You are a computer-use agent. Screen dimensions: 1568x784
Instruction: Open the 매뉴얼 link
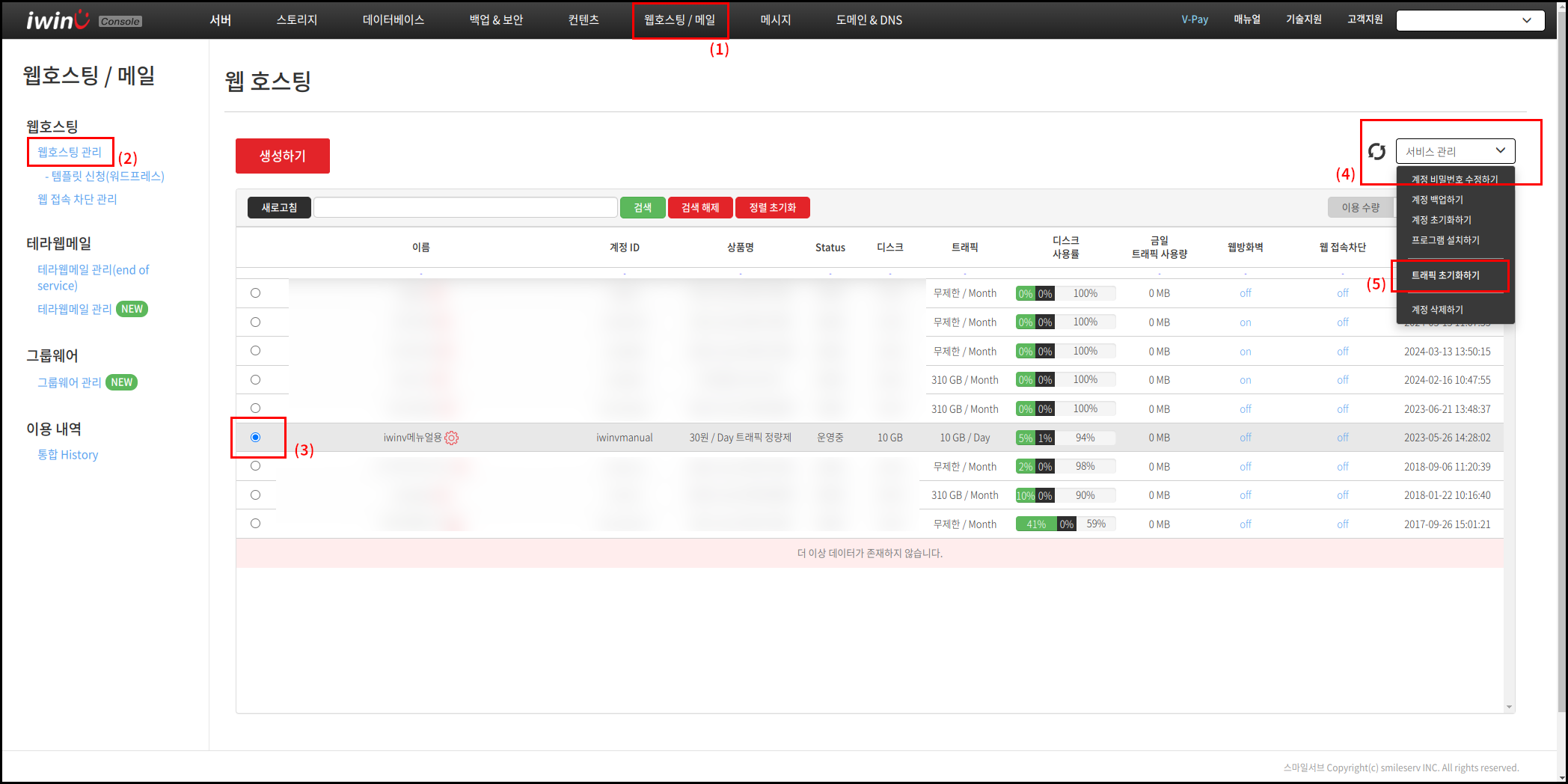(1247, 19)
